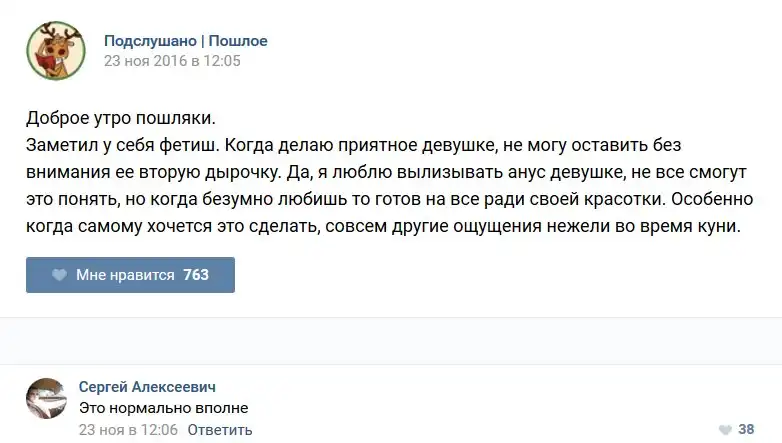Screen dimensions: 782x443
Task: Select the comment text "Это нормально вполне"
Action: pyautogui.click(x=163, y=408)
